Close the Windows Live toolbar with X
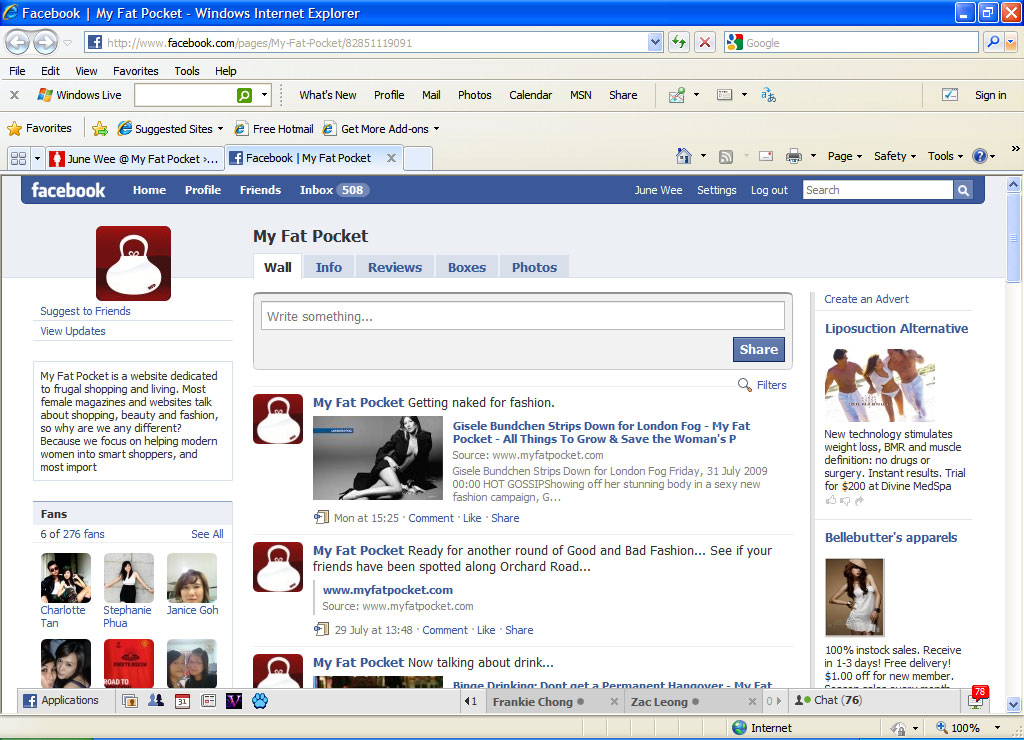Screen dimensions: 1024x740 [14, 95]
